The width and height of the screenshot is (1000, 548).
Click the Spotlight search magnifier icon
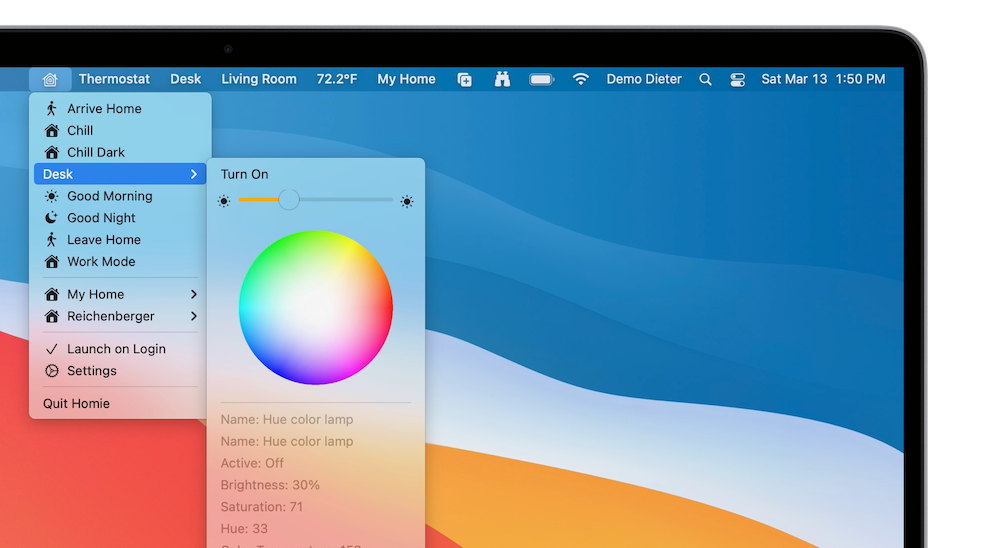pos(705,79)
